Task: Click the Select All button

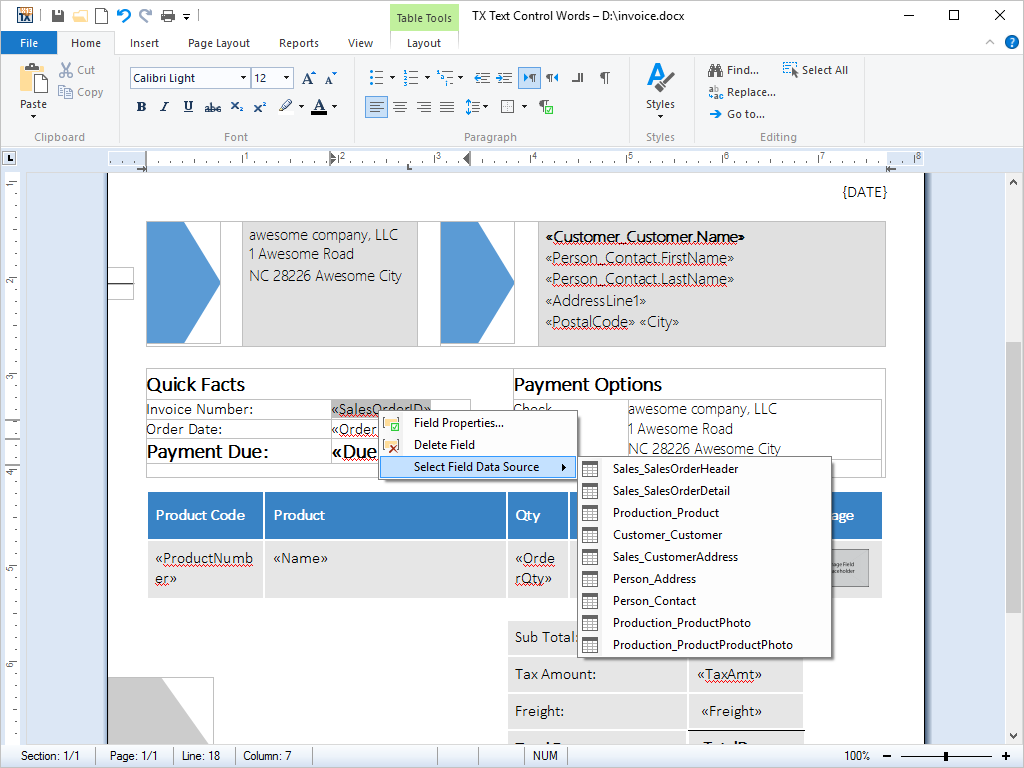Action: (x=815, y=70)
